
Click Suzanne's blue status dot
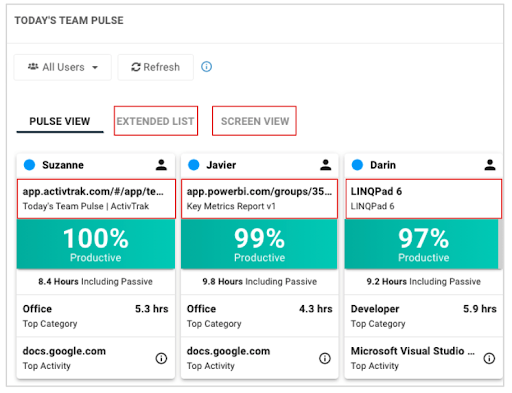(29, 165)
